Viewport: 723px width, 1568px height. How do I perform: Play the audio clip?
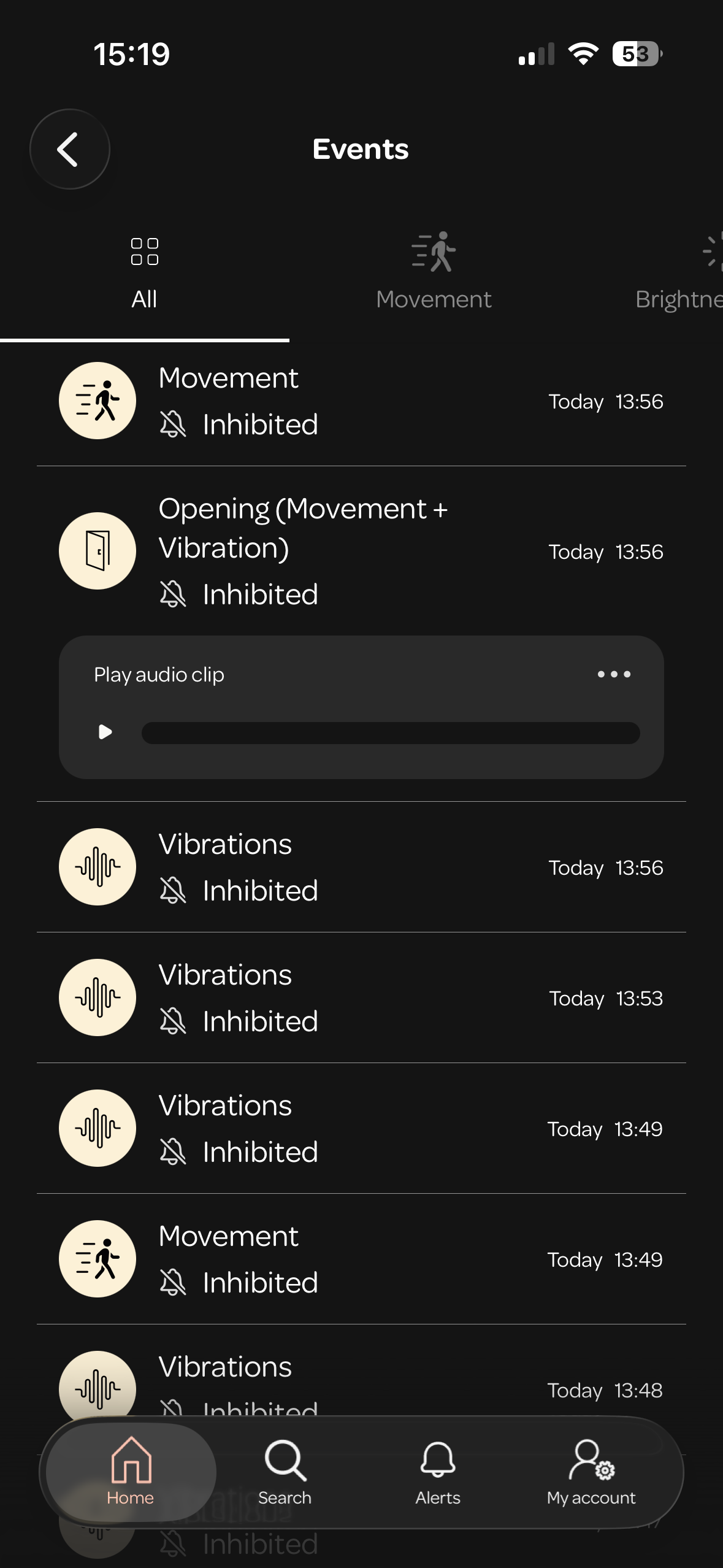pyautogui.click(x=105, y=732)
